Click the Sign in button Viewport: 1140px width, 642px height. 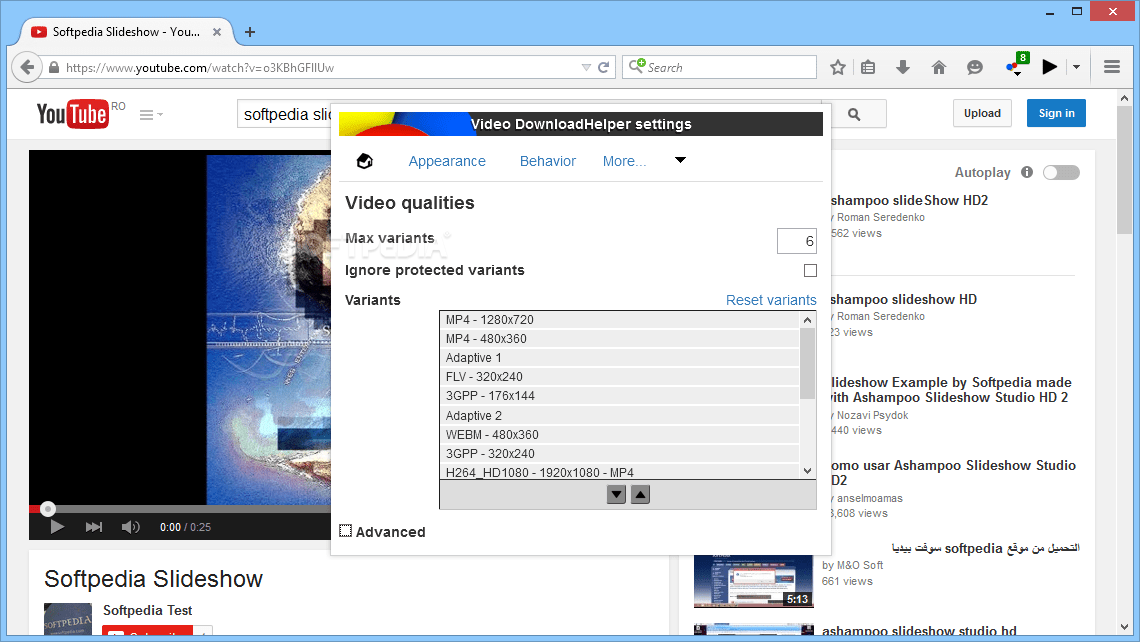1056,113
